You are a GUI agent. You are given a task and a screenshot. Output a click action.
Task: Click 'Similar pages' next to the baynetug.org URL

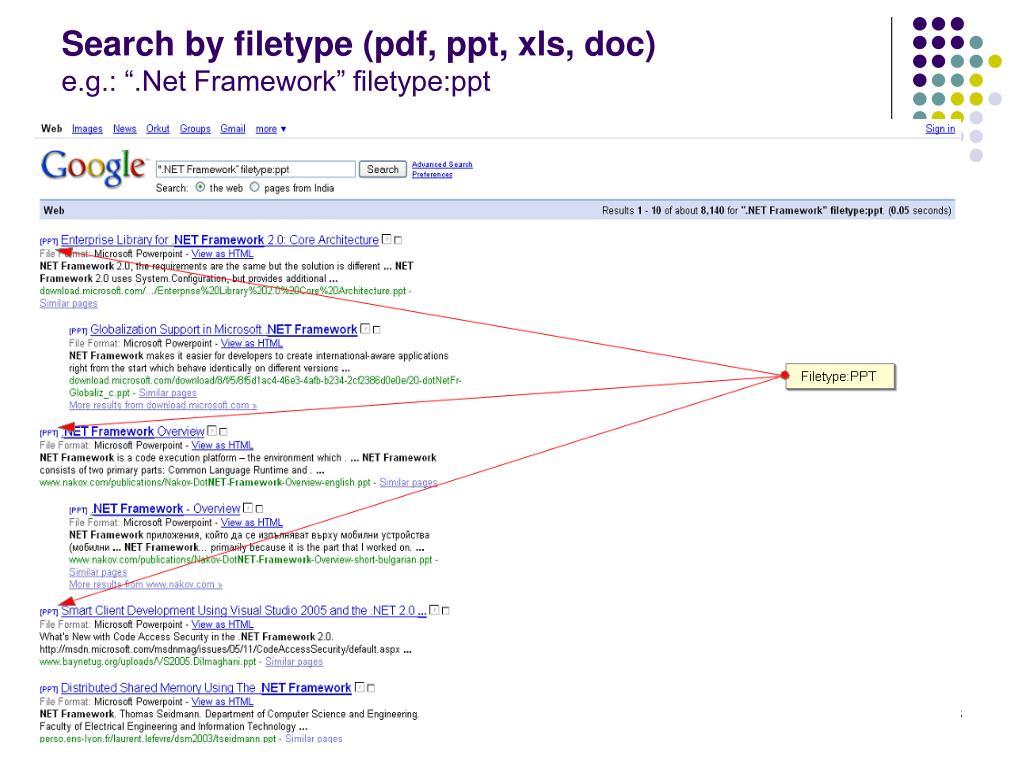pos(294,662)
